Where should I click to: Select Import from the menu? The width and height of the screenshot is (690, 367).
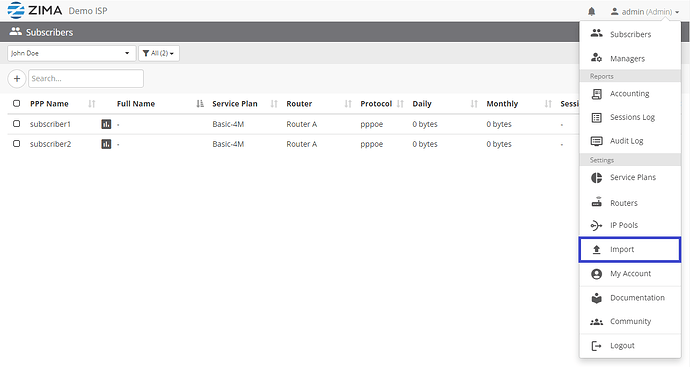(x=630, y=250)
